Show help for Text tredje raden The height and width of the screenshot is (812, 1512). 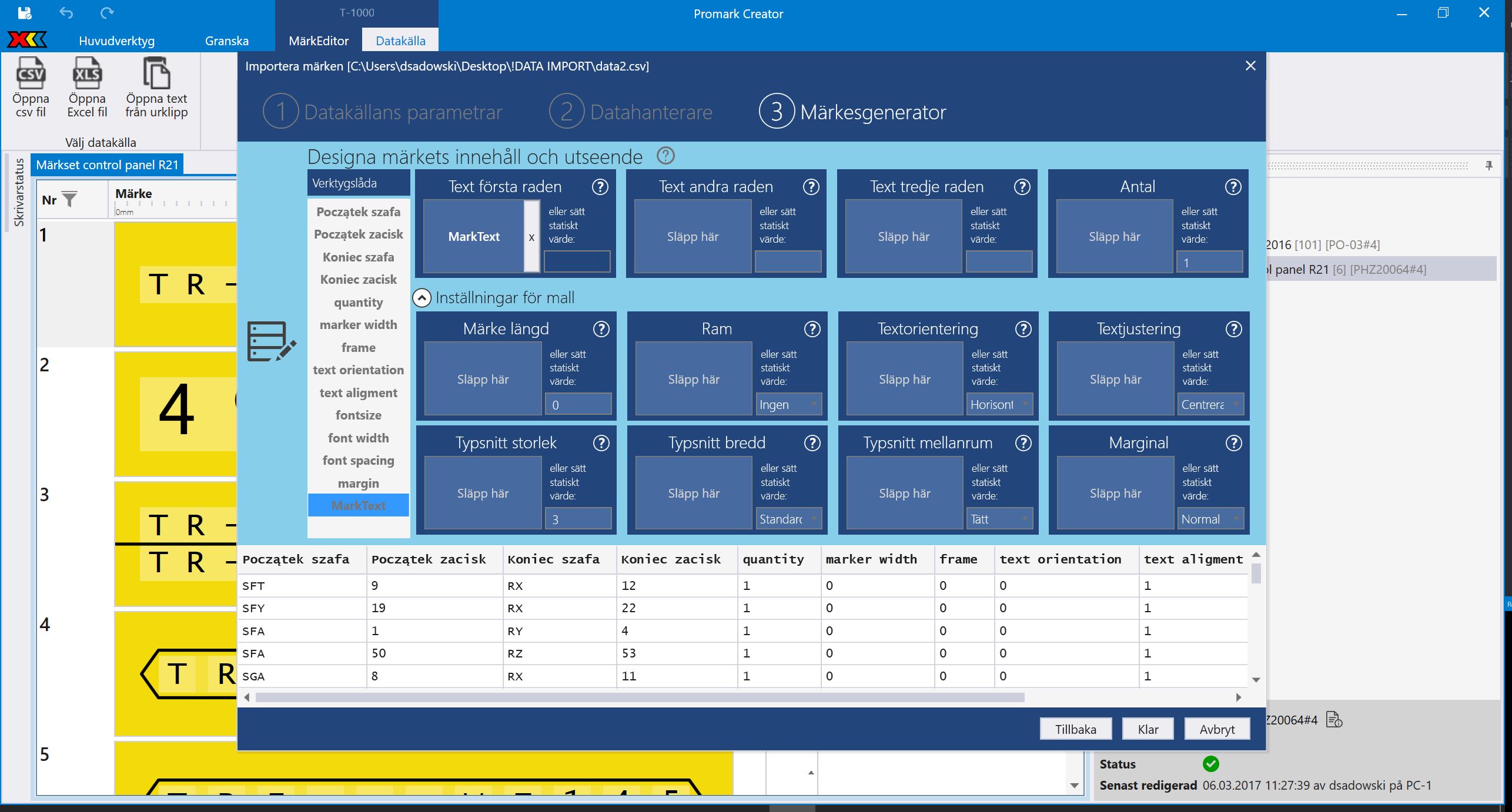click(x=1022, y=187)
